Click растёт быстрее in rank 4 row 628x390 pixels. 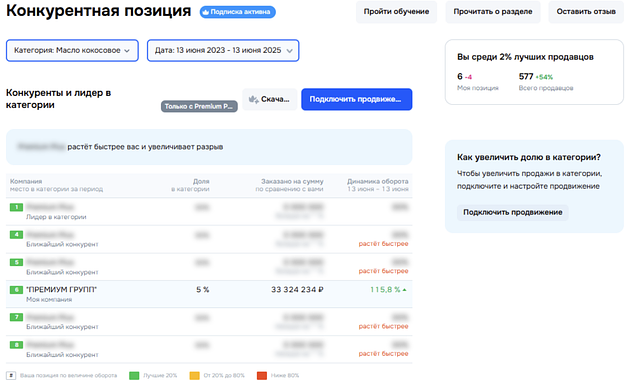coord(383,243)
